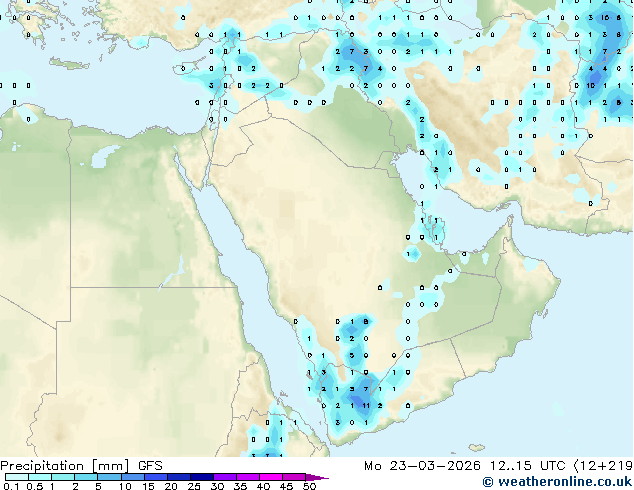Click the 'Precipitation [mm] GFS' title
The height and width of the screenshot is (490, 634).
click(x=81, y=466)
